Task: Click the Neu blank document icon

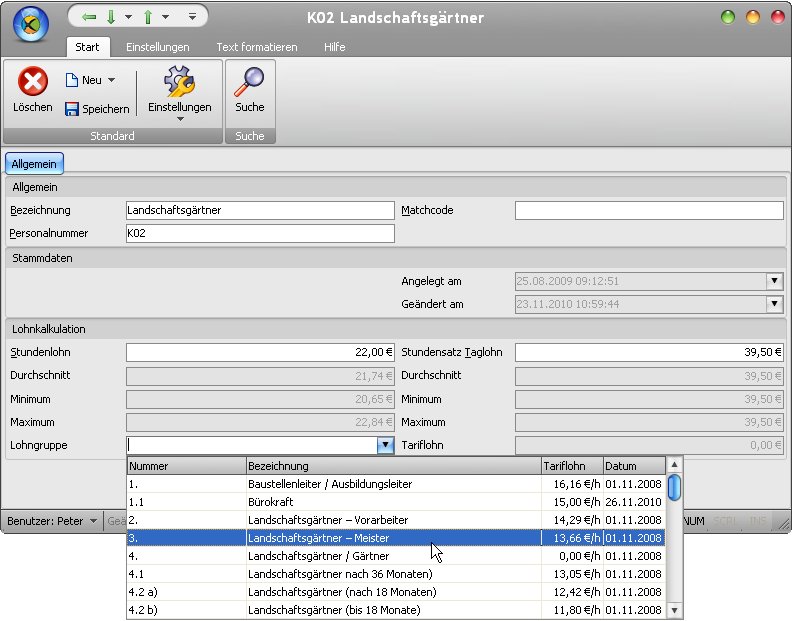Action: pyautogui.click(x=72, y=80)
